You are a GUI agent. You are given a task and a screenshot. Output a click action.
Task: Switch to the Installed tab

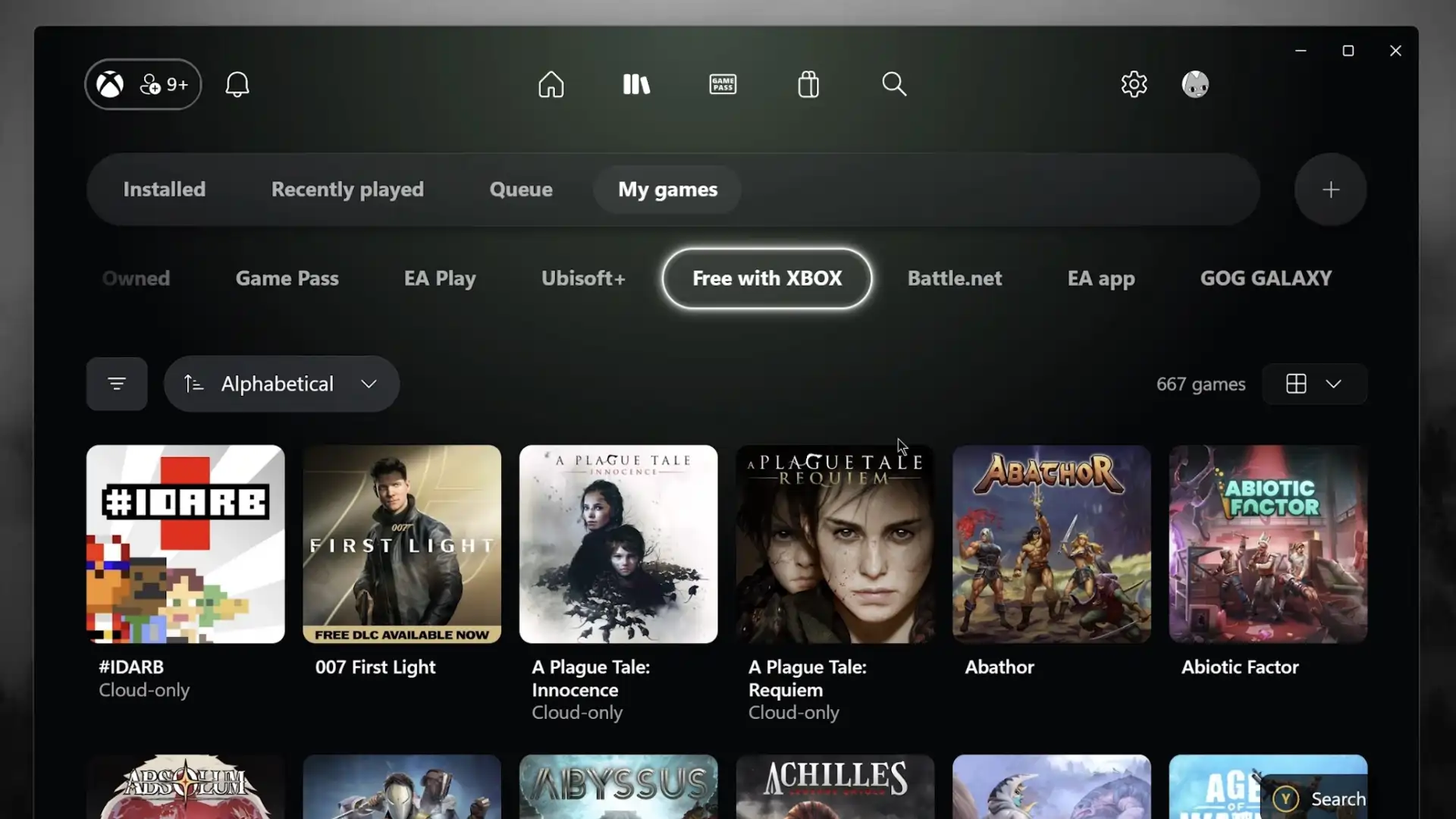[165, 190]
